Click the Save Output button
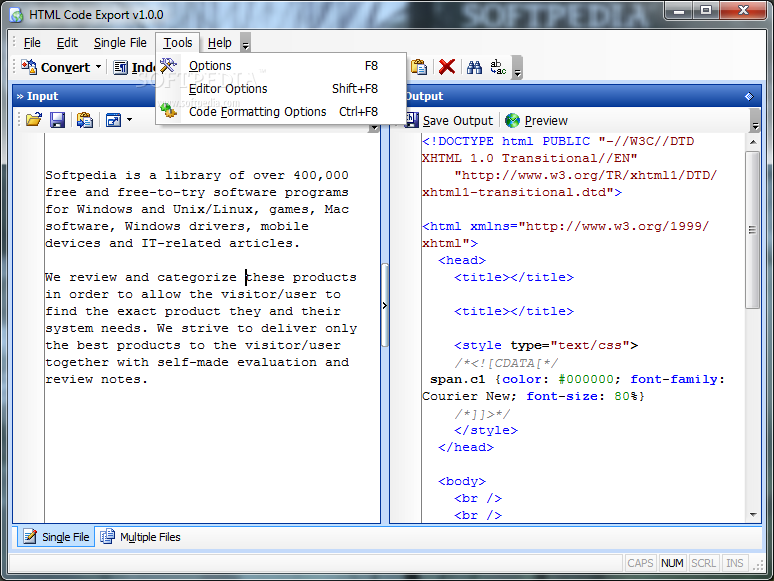The height and width of the screenshot is (581, 774). pos(449,120)
